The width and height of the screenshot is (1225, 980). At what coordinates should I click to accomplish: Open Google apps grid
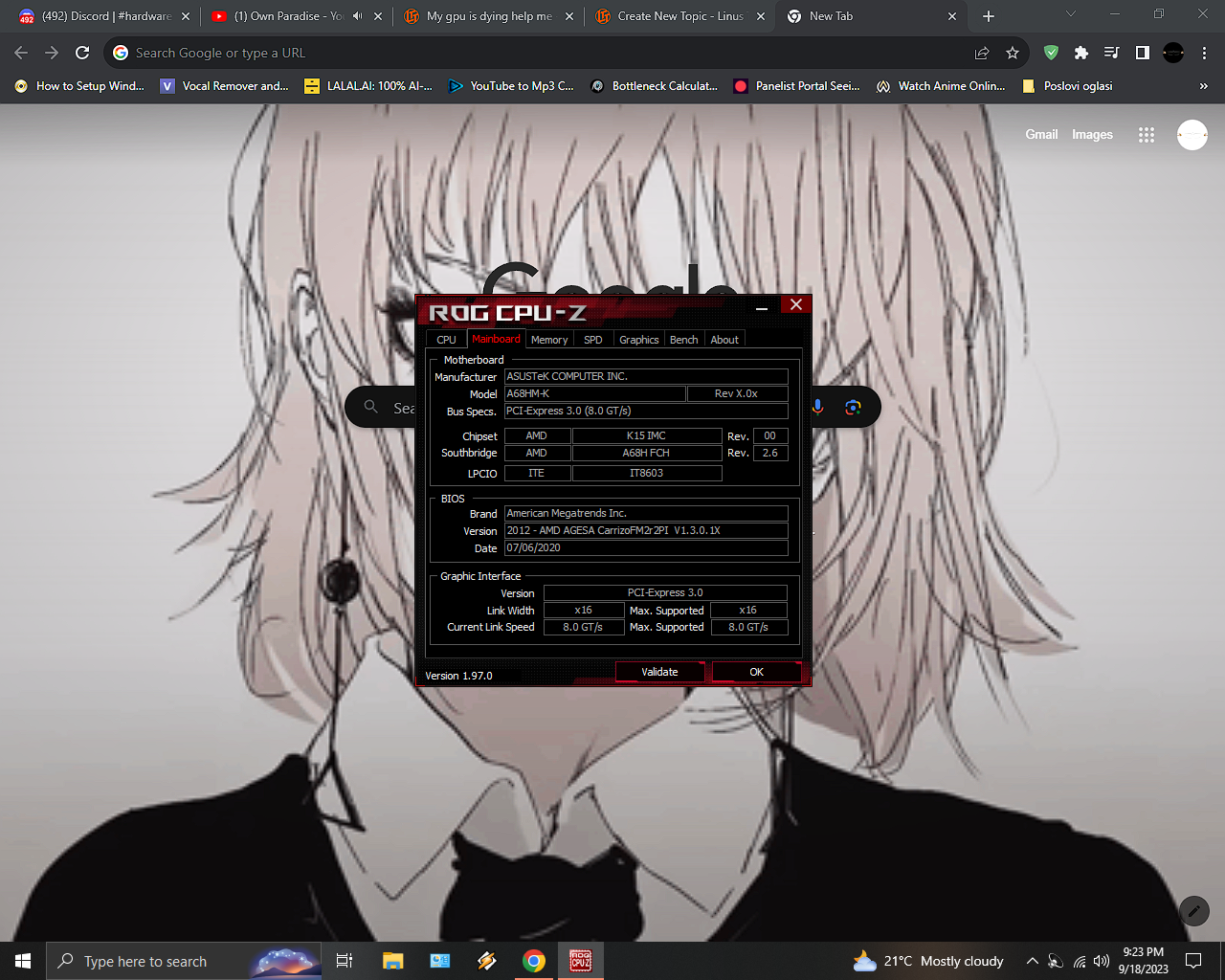(1147, 135)
